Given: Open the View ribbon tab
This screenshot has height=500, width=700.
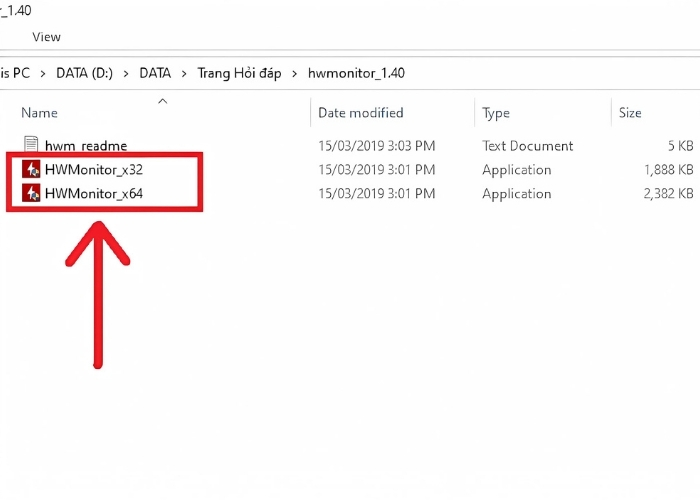Looking at the screenshot, I should (46, 37).
